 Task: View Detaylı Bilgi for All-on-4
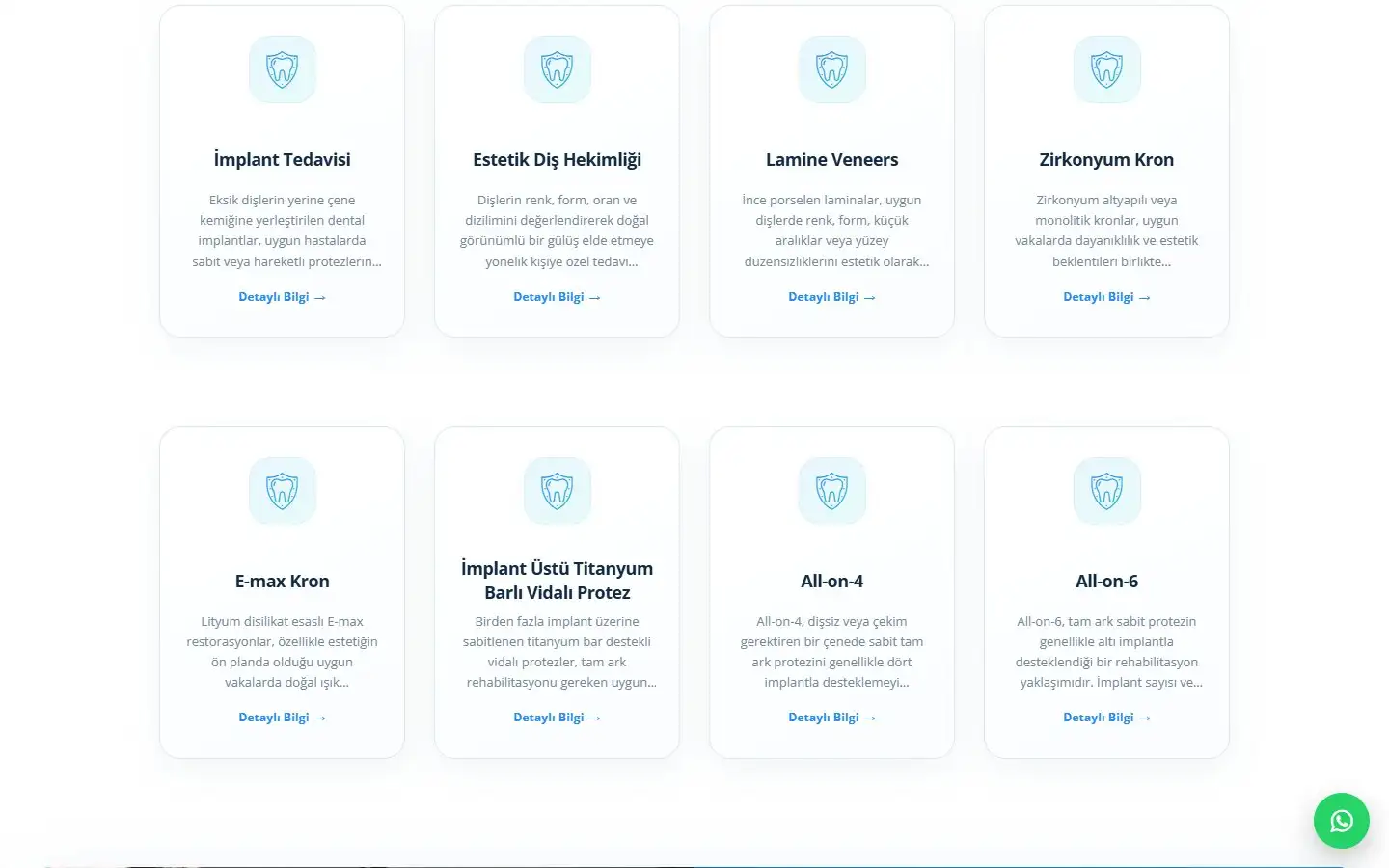(832, 718)
